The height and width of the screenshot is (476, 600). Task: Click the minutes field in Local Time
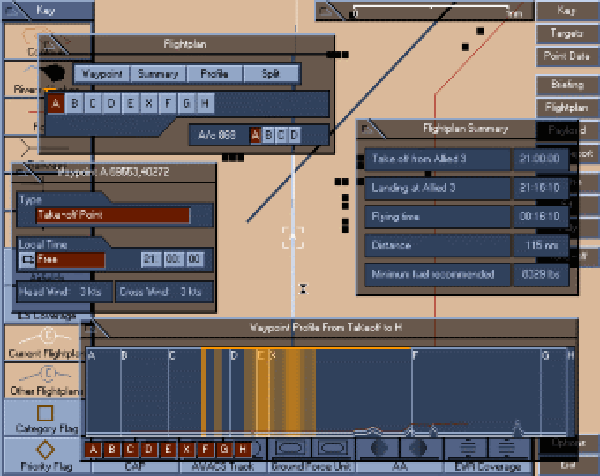174,259
